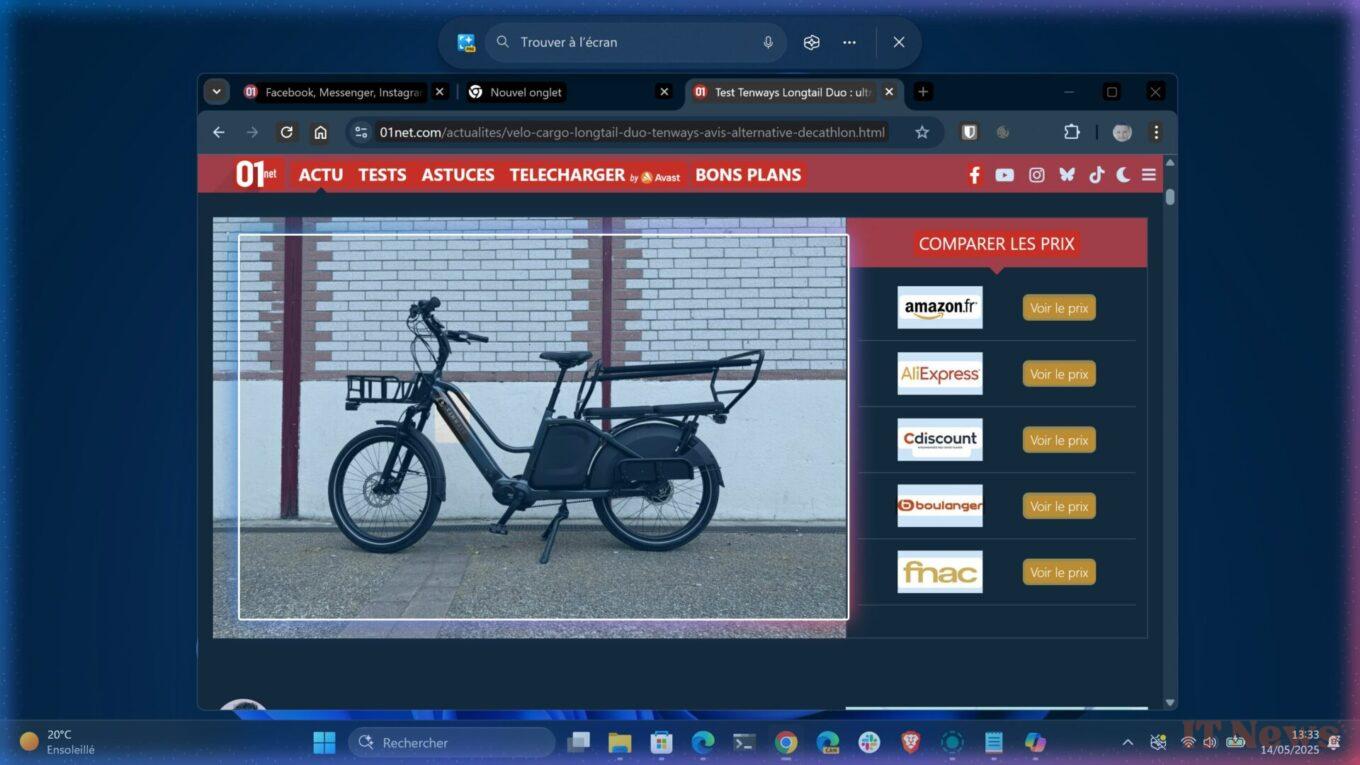Click the Cdiscount merchant logo
The height and width of the screenshot is (765, 1360).
click(x=940, y=440)
